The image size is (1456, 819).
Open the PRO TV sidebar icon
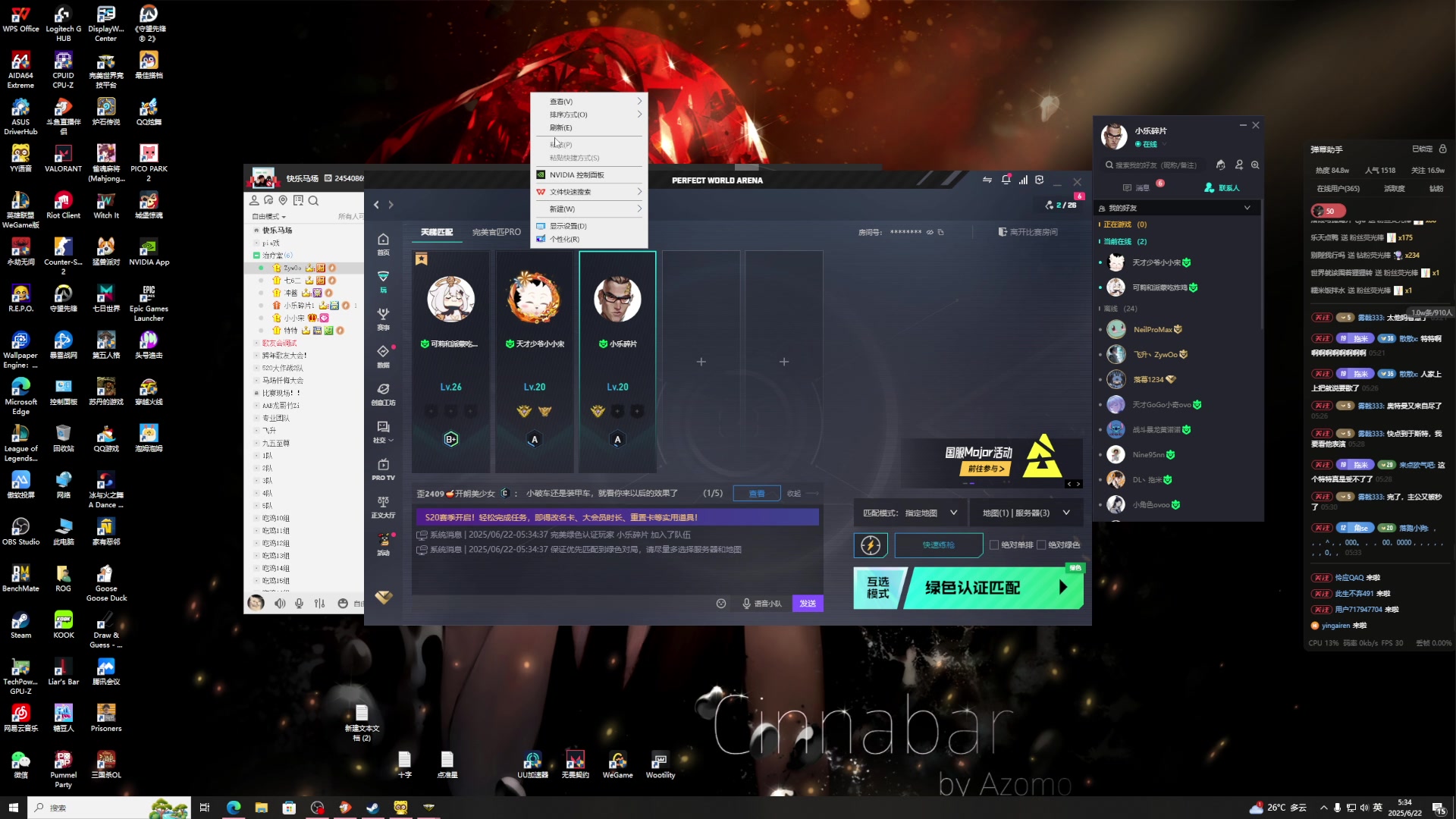point(383,469)
